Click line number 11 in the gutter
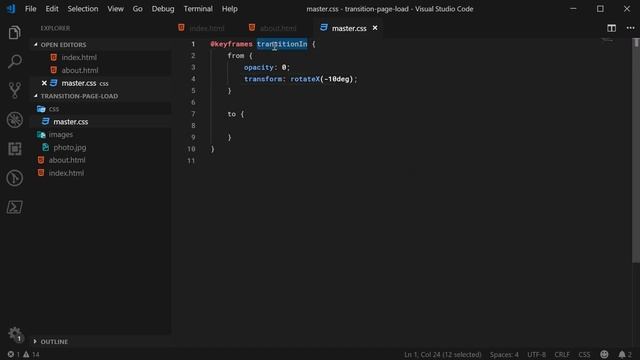 pyautogui.click(x=191, y=161)
